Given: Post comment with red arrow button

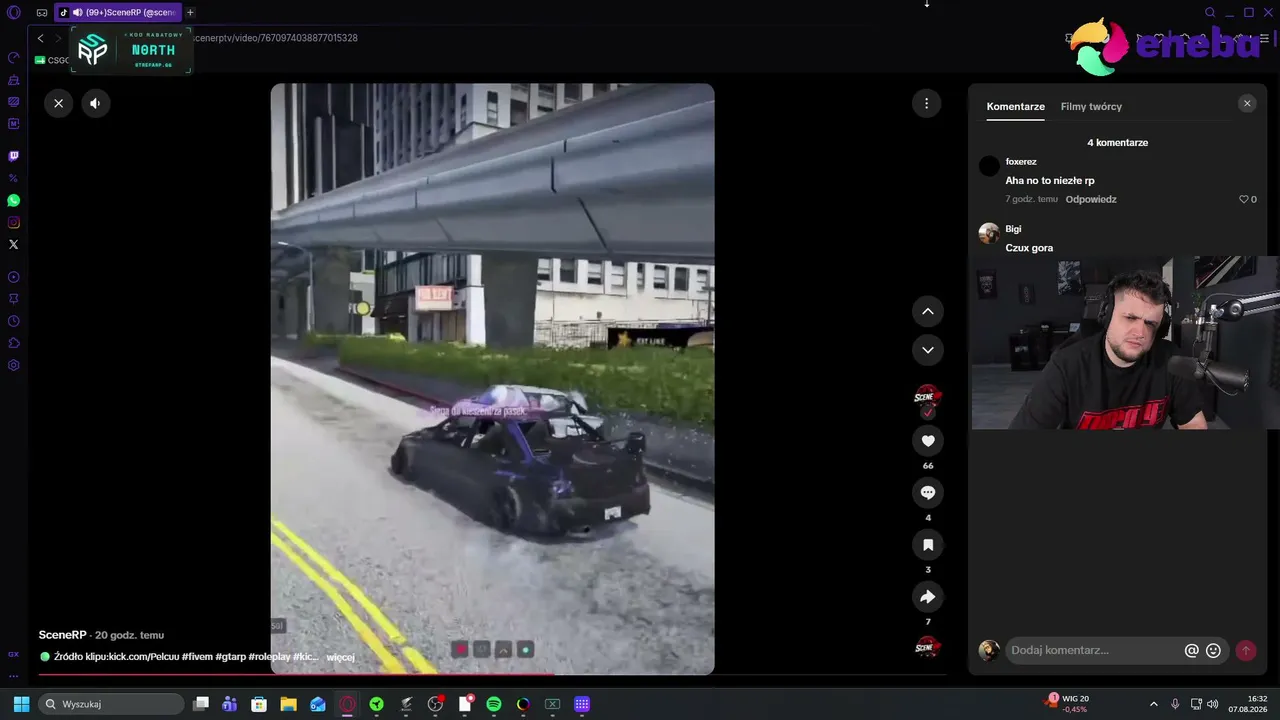Looking at the screenshot, I should [1246, 650].
